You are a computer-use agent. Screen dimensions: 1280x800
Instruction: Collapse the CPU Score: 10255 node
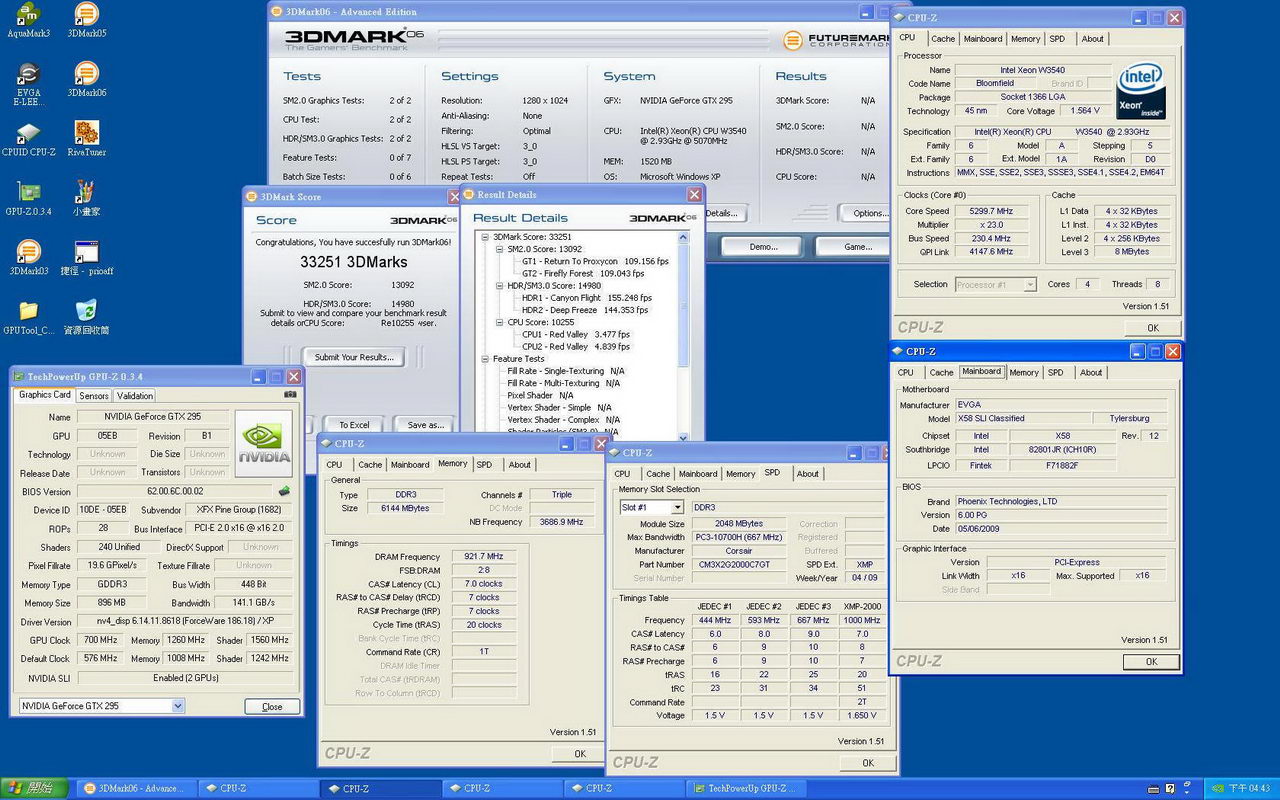click(499, 322)
